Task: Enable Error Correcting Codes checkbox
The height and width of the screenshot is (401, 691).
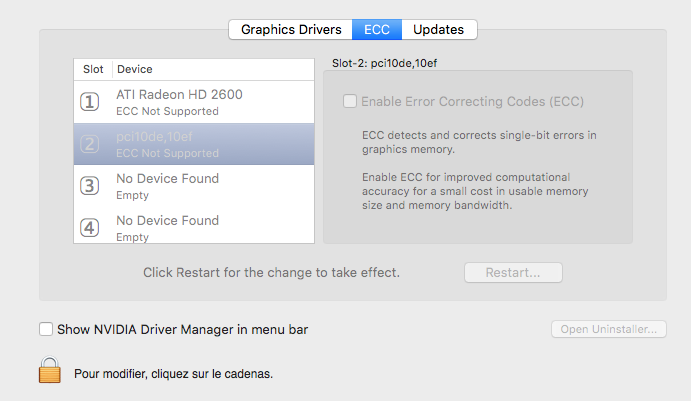Action: 350,101
